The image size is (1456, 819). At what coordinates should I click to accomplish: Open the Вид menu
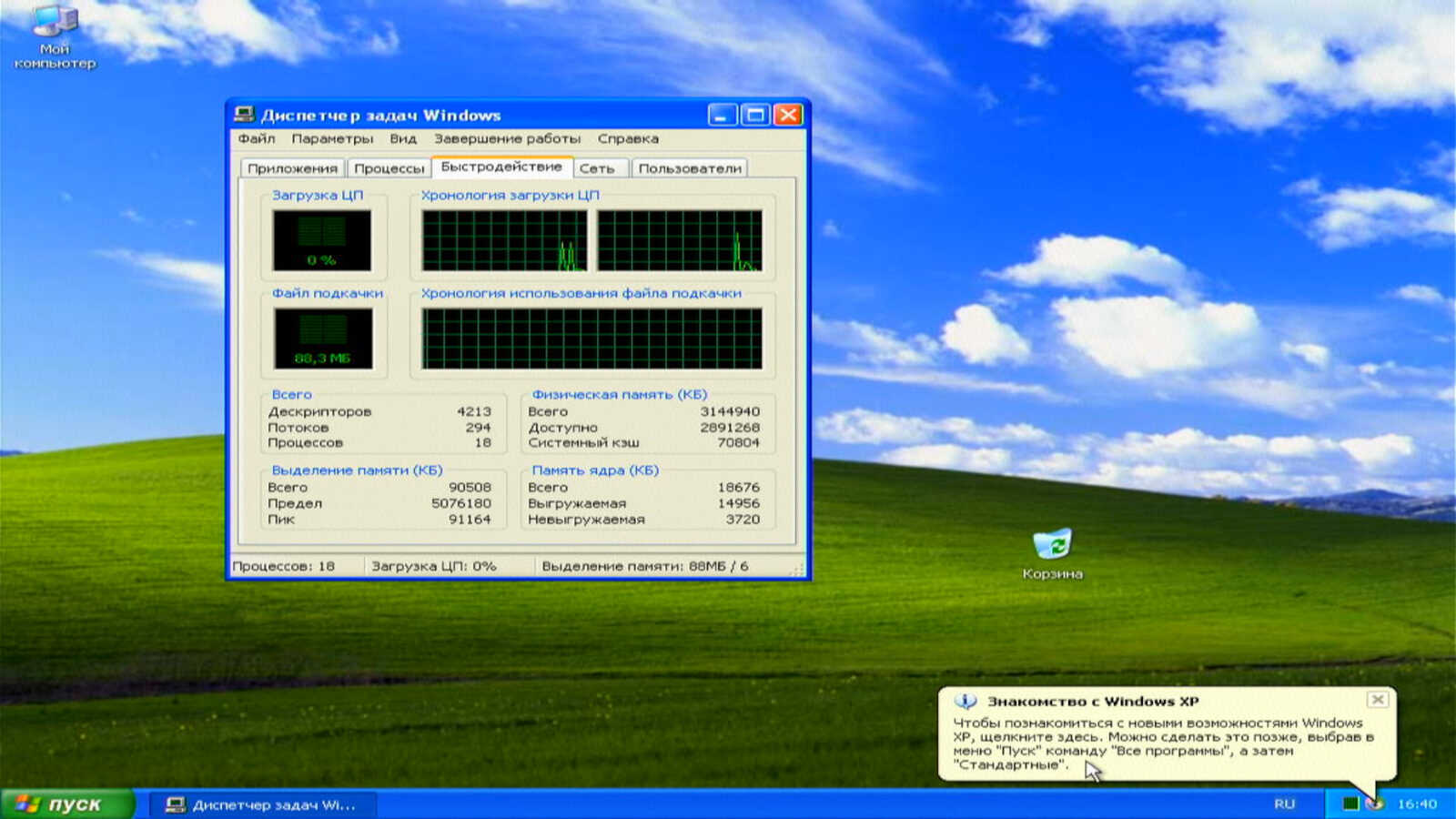pos(402,139)
